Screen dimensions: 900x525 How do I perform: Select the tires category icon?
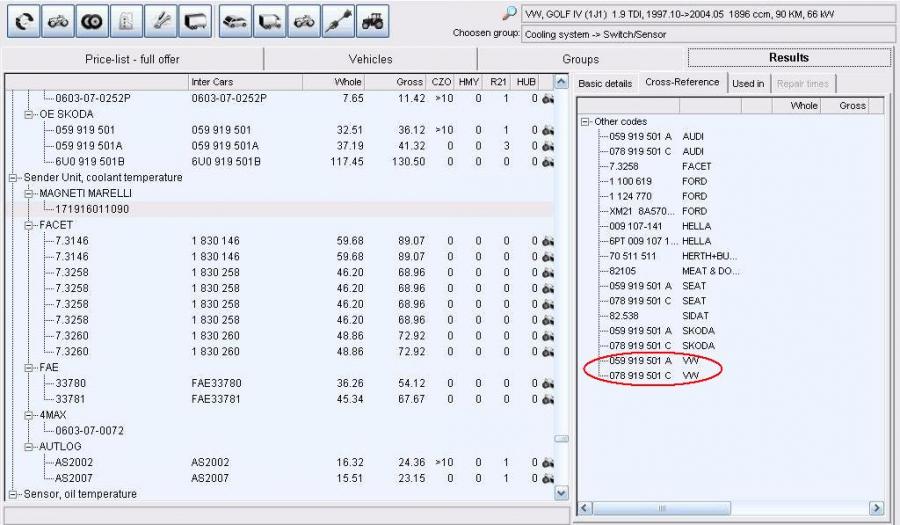[93, 20]
